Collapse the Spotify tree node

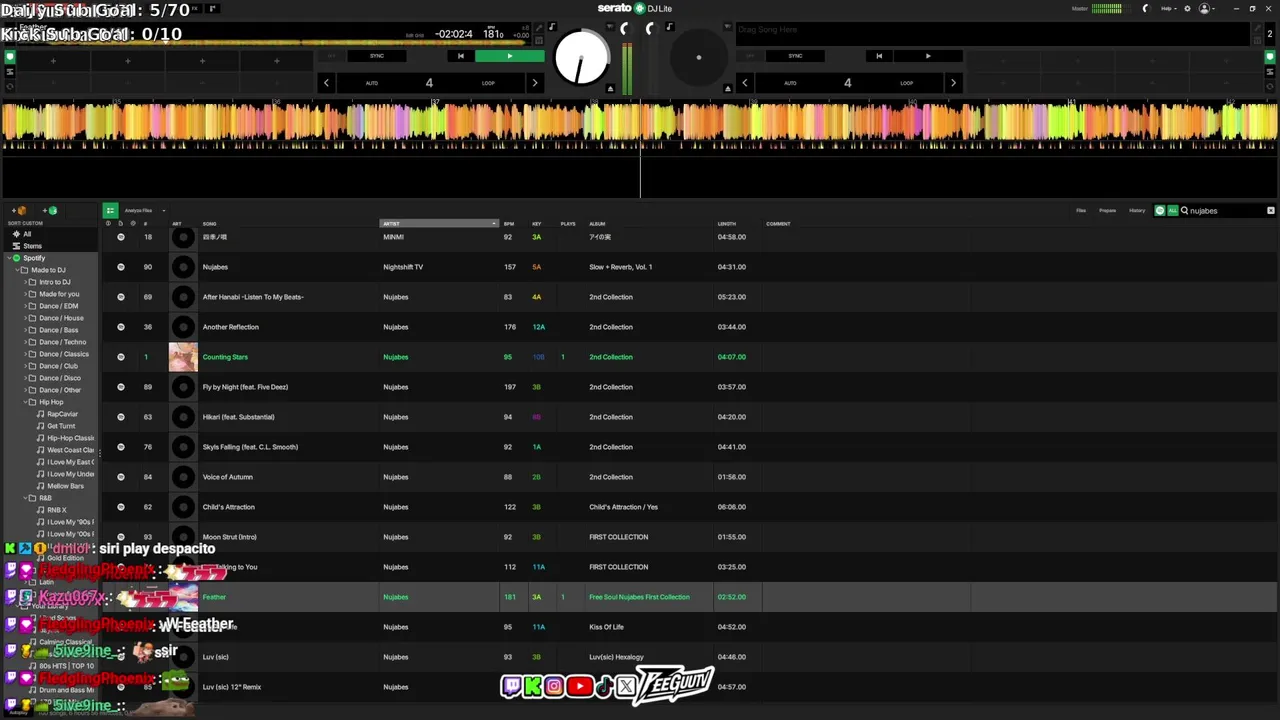[8, 258]
